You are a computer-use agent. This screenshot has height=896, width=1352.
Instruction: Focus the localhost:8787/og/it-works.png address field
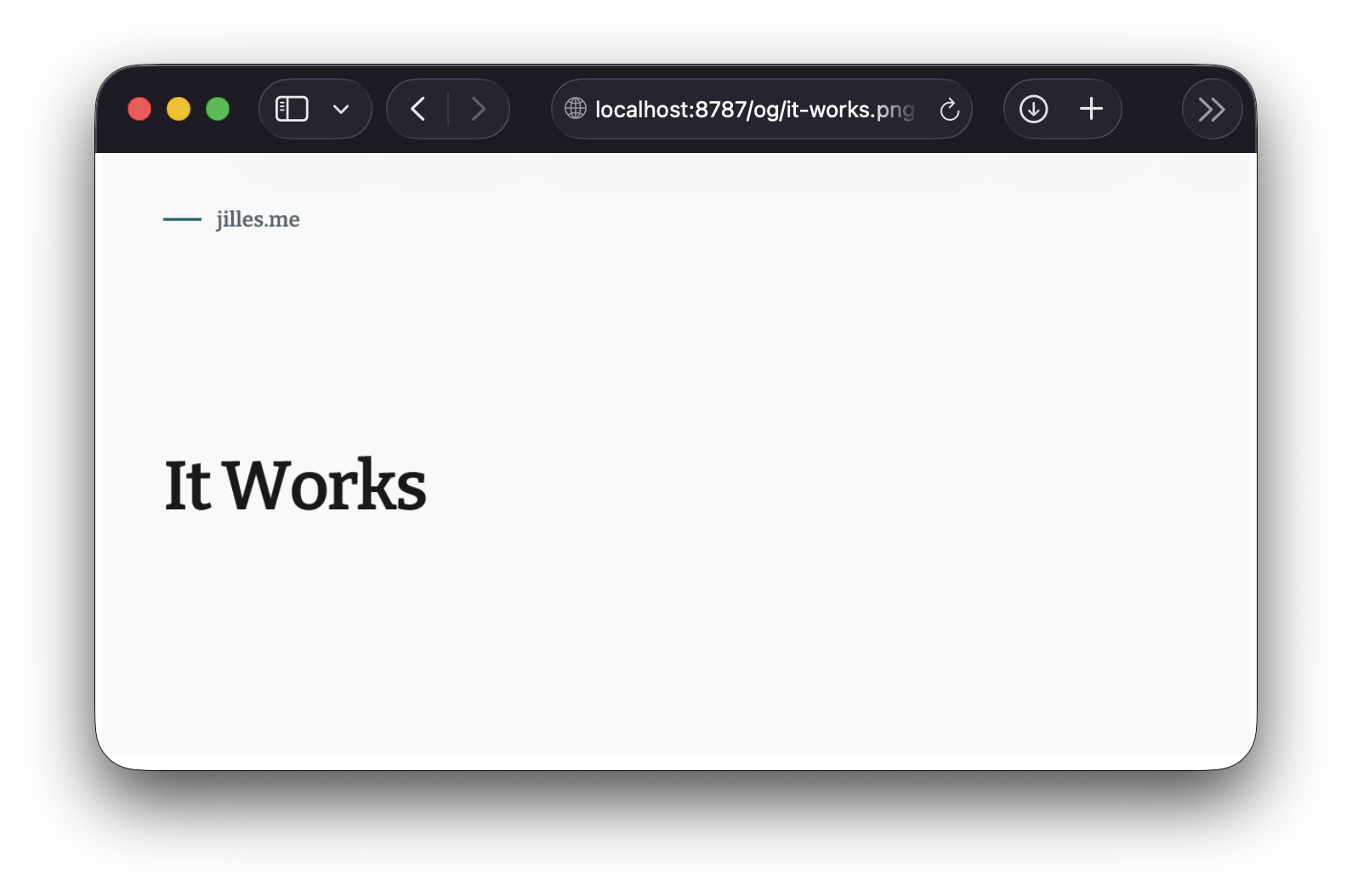point(748,110)
